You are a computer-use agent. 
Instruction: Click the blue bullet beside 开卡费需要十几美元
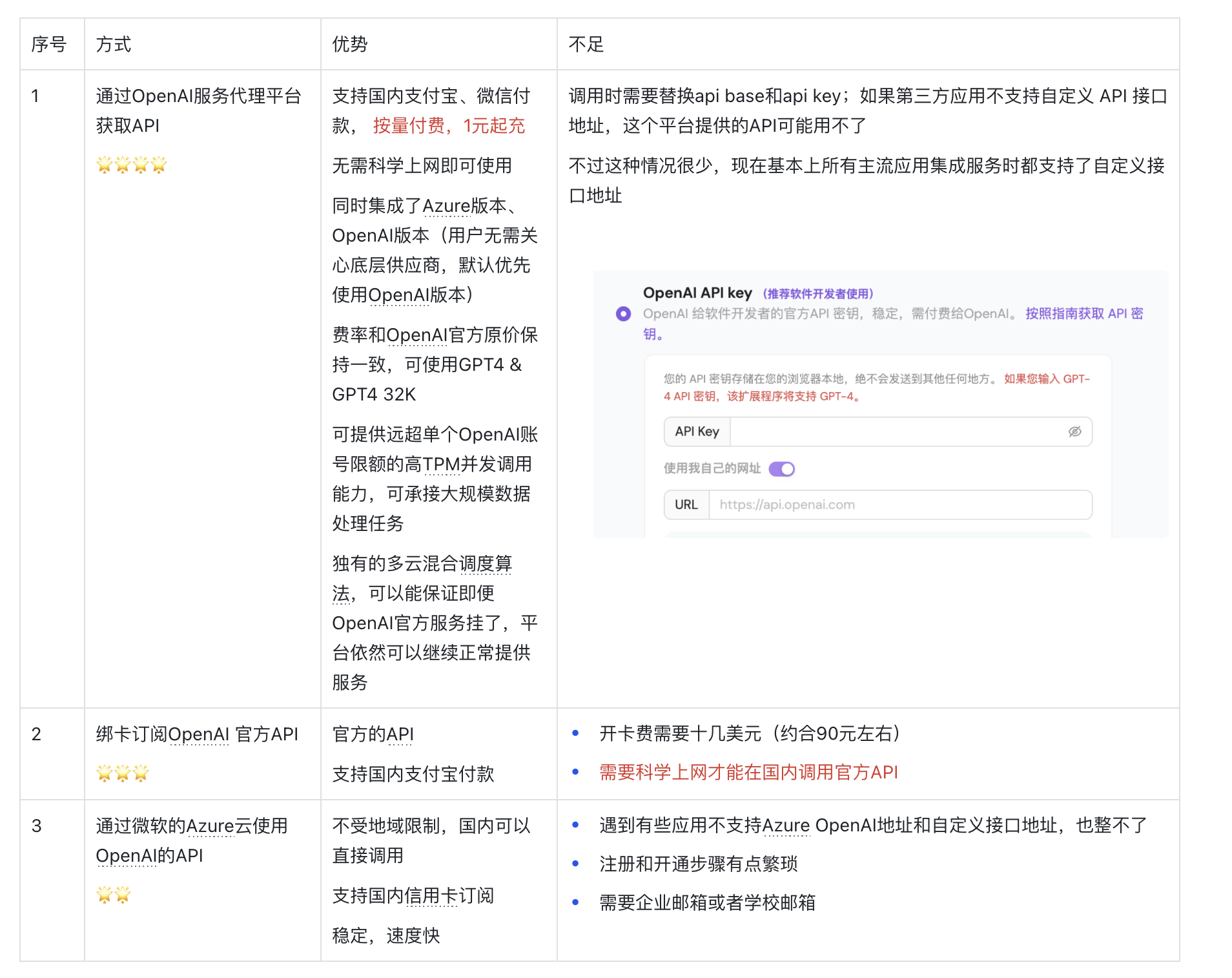575,734
